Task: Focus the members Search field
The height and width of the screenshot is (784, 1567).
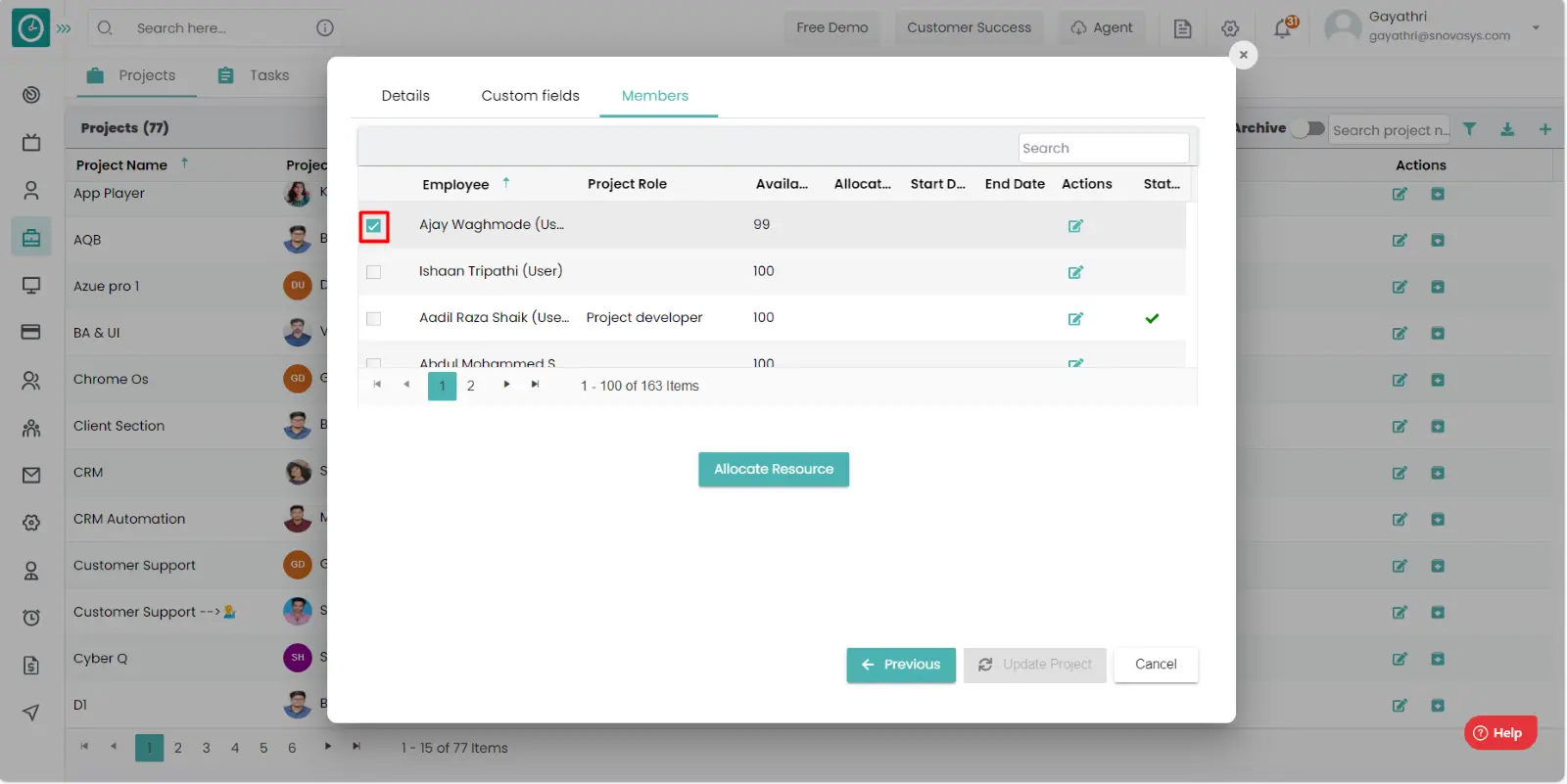Action: (x=1104, y=149)
